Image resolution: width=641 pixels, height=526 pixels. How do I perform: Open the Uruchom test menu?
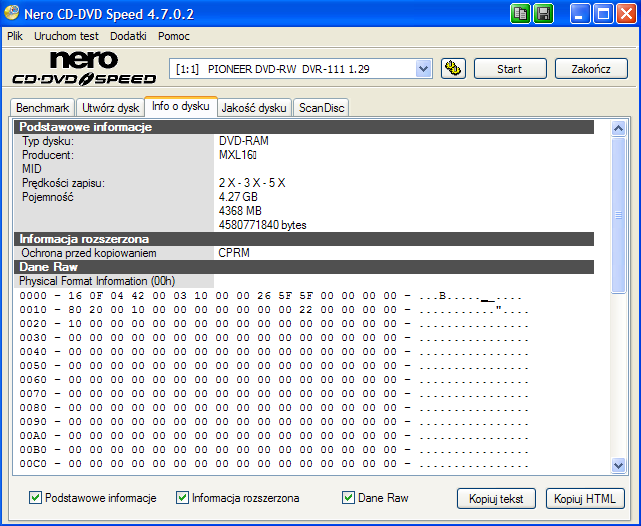coord(66,36)
